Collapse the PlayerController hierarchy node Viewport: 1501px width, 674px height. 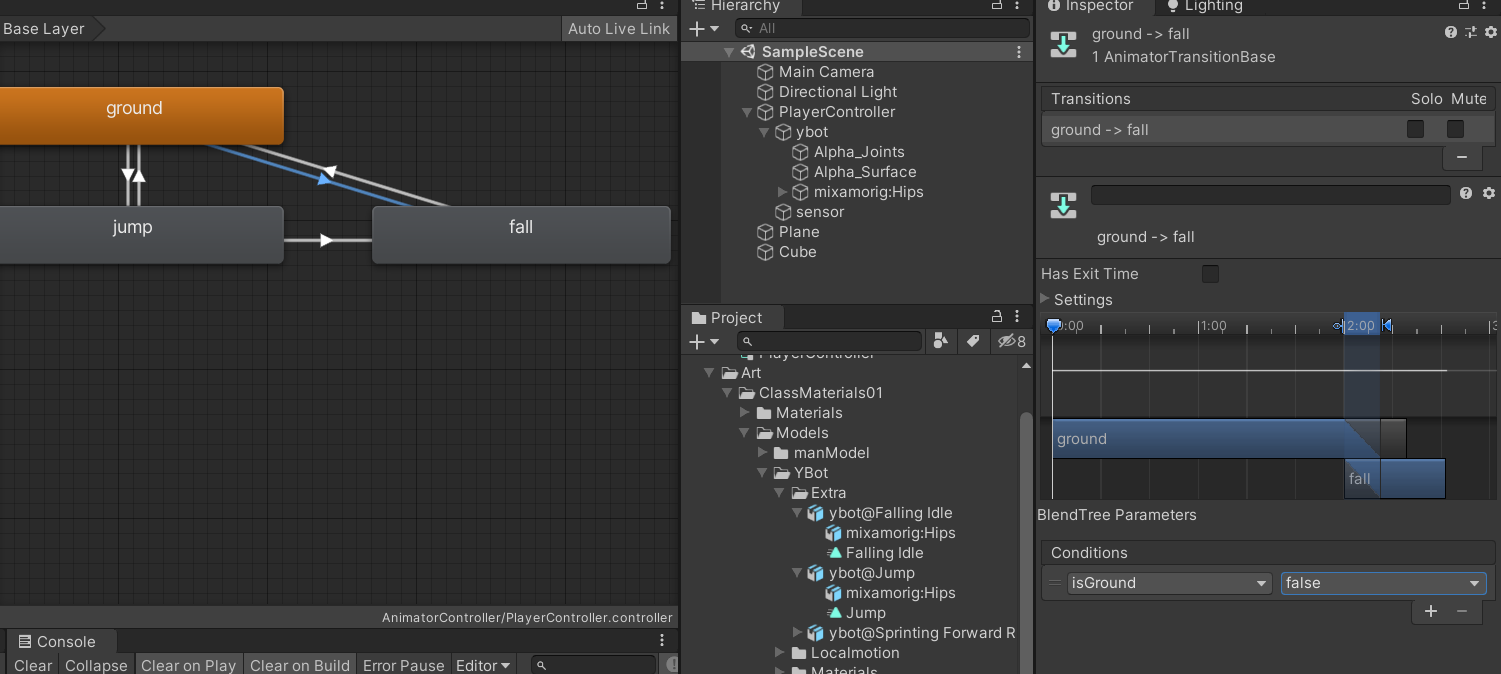746,112
